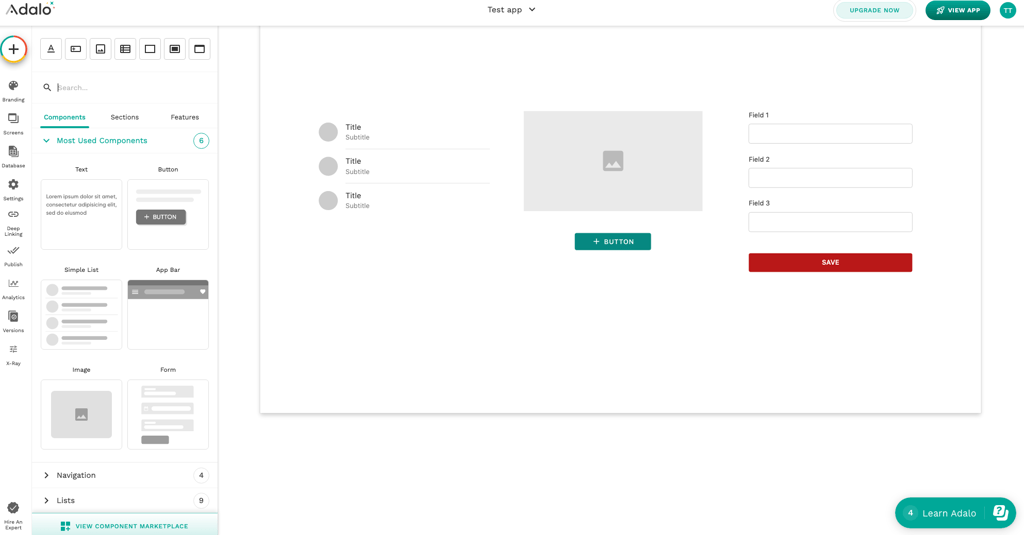Switch to the Sections tab
Screen dimensions: 1024x535
click(125, 118)
